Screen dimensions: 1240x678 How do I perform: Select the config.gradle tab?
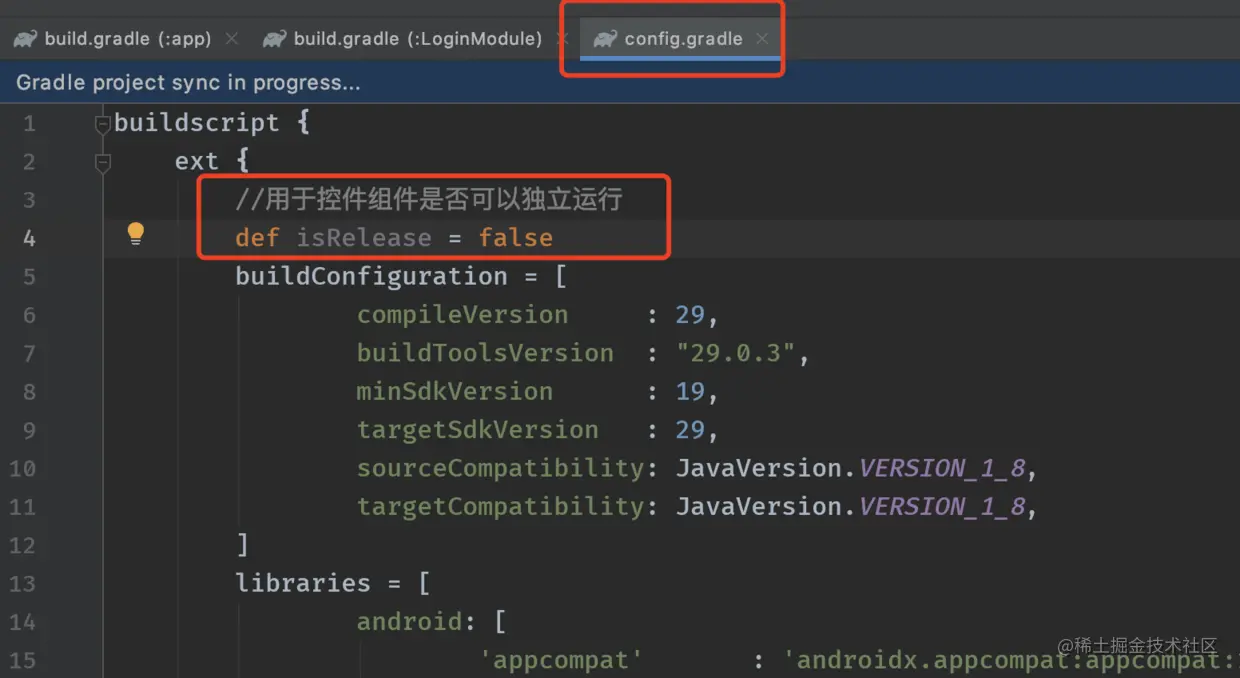pyautogui.click(x=683, y=39)
